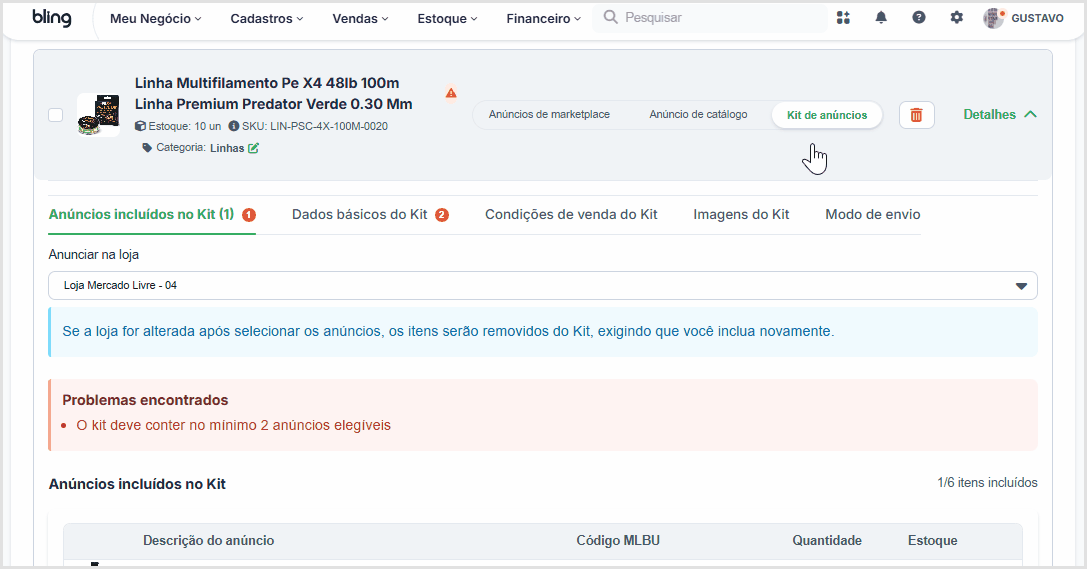Open Imagens do Kit tab
Image resolution: width=1087 pixels, height=569 pixels.
(x=741, y=214)
